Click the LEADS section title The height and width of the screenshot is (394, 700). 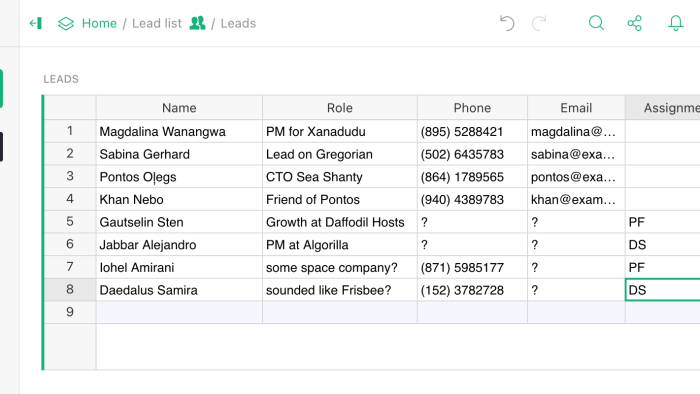coord(61,79)
